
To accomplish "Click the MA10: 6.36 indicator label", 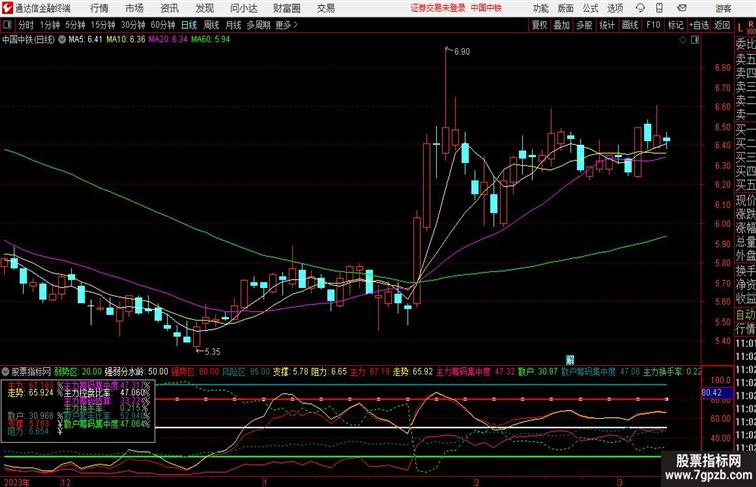I will (125, 40).
